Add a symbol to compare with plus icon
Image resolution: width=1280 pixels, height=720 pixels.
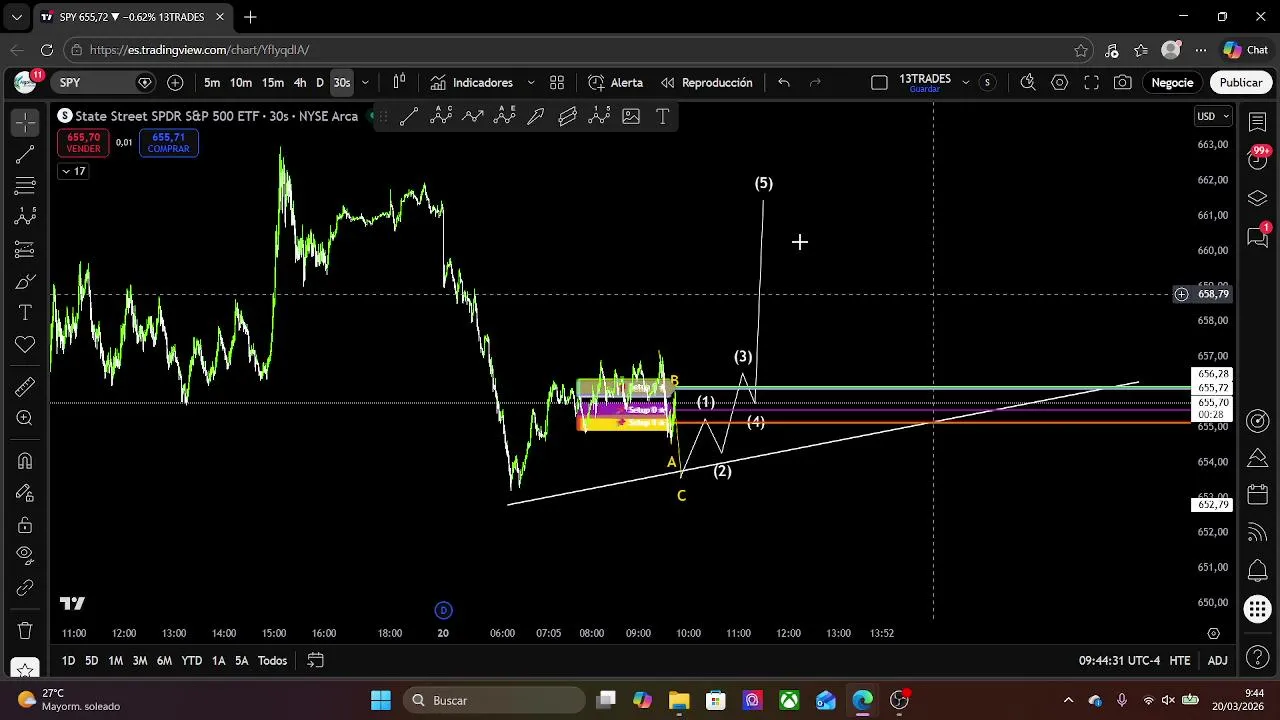[175, 83]
